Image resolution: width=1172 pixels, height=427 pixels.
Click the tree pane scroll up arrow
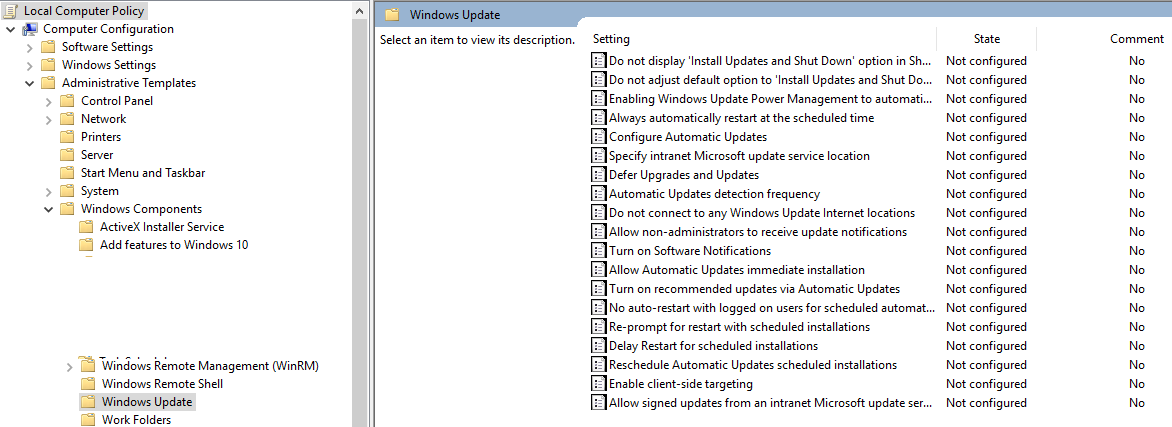pos(360,10)
